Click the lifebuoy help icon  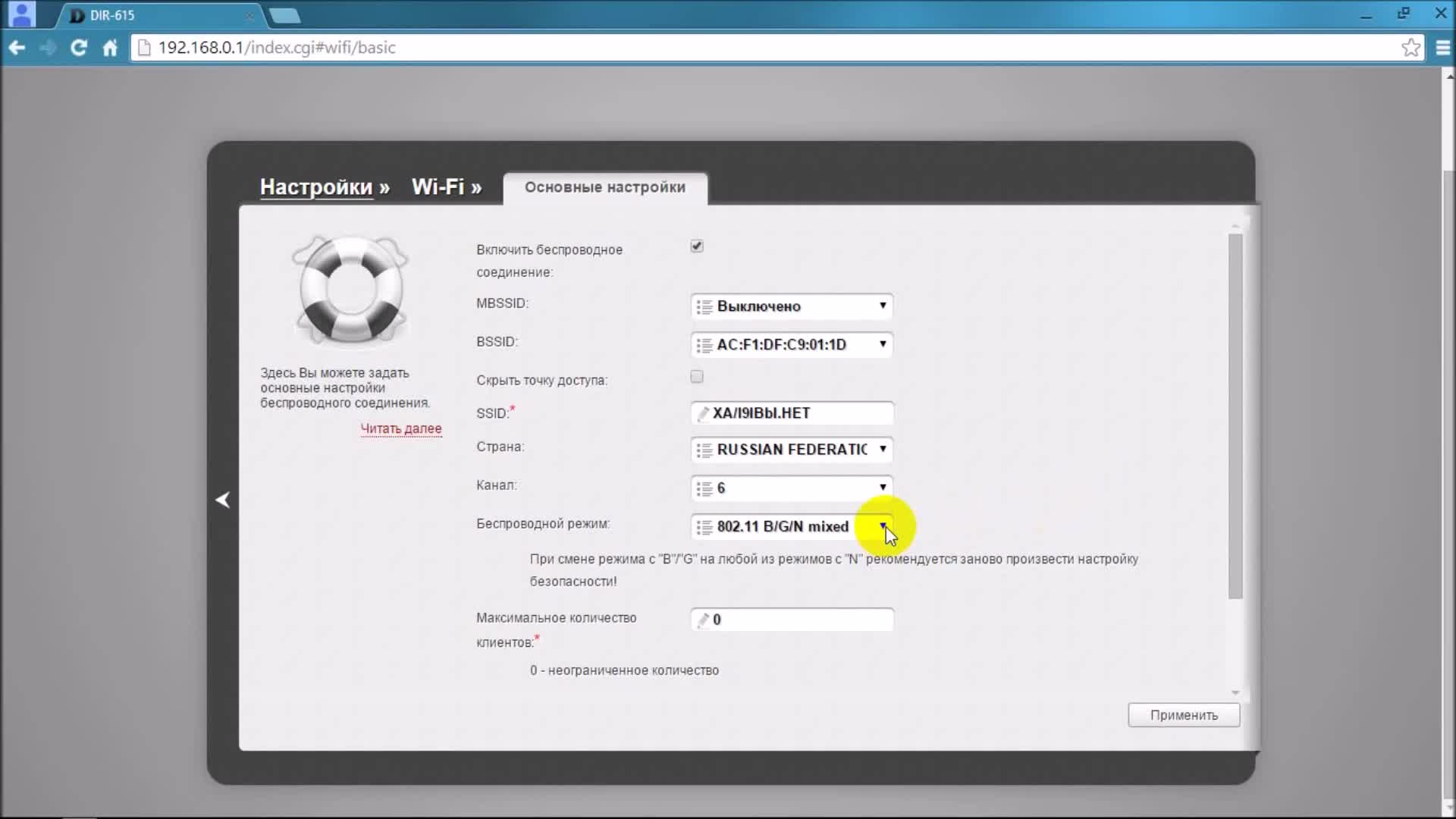(350, 290)
